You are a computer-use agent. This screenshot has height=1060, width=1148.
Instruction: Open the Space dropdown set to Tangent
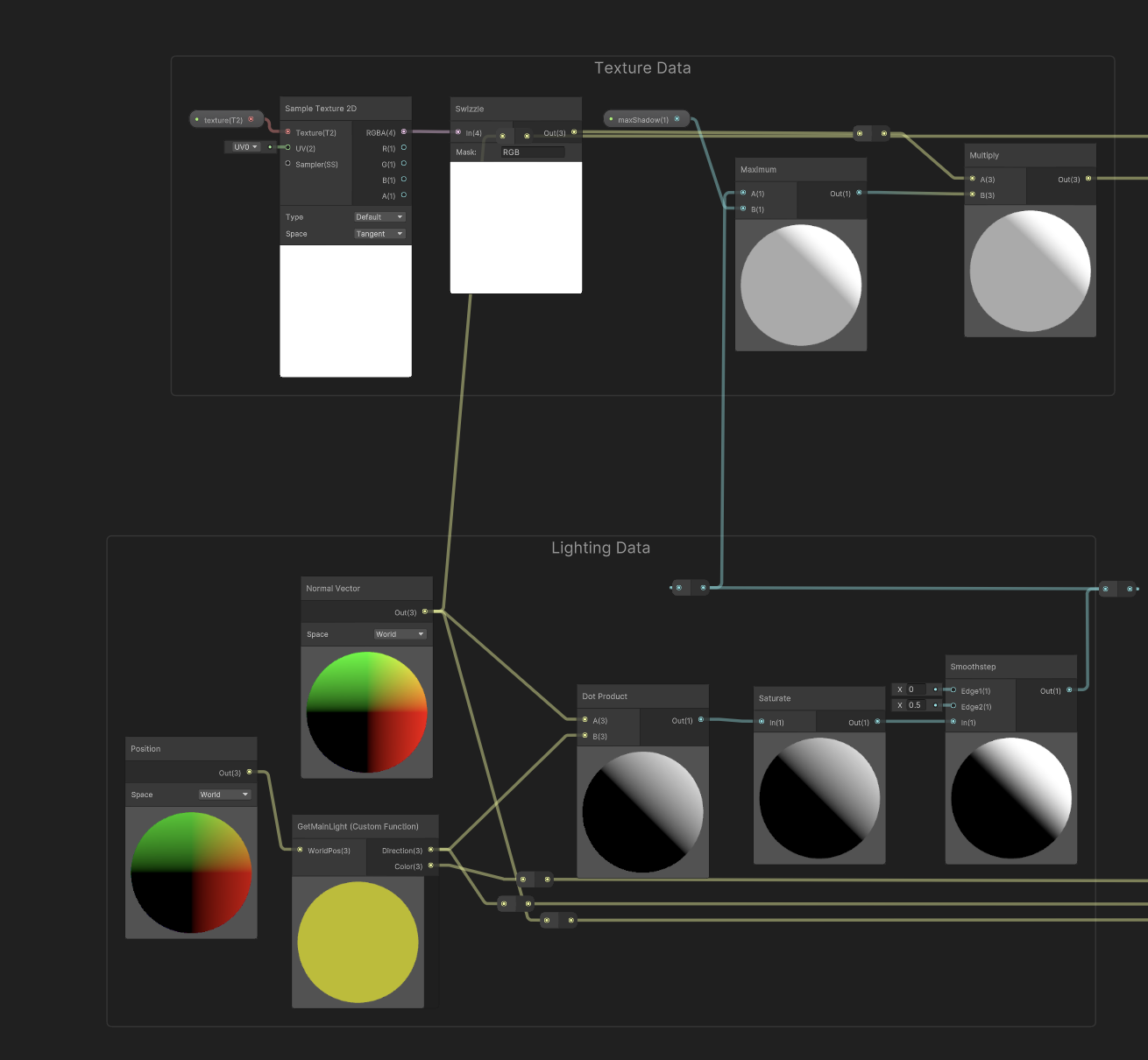(379, 233)
